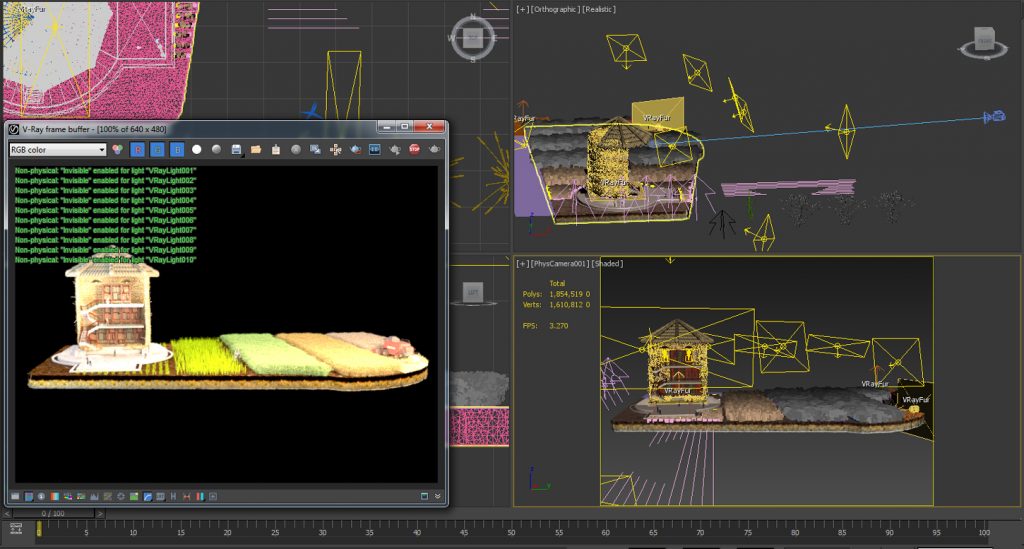Open the RGB color channel dropdown
The image size is (1024, 549).
coord(57,149)
